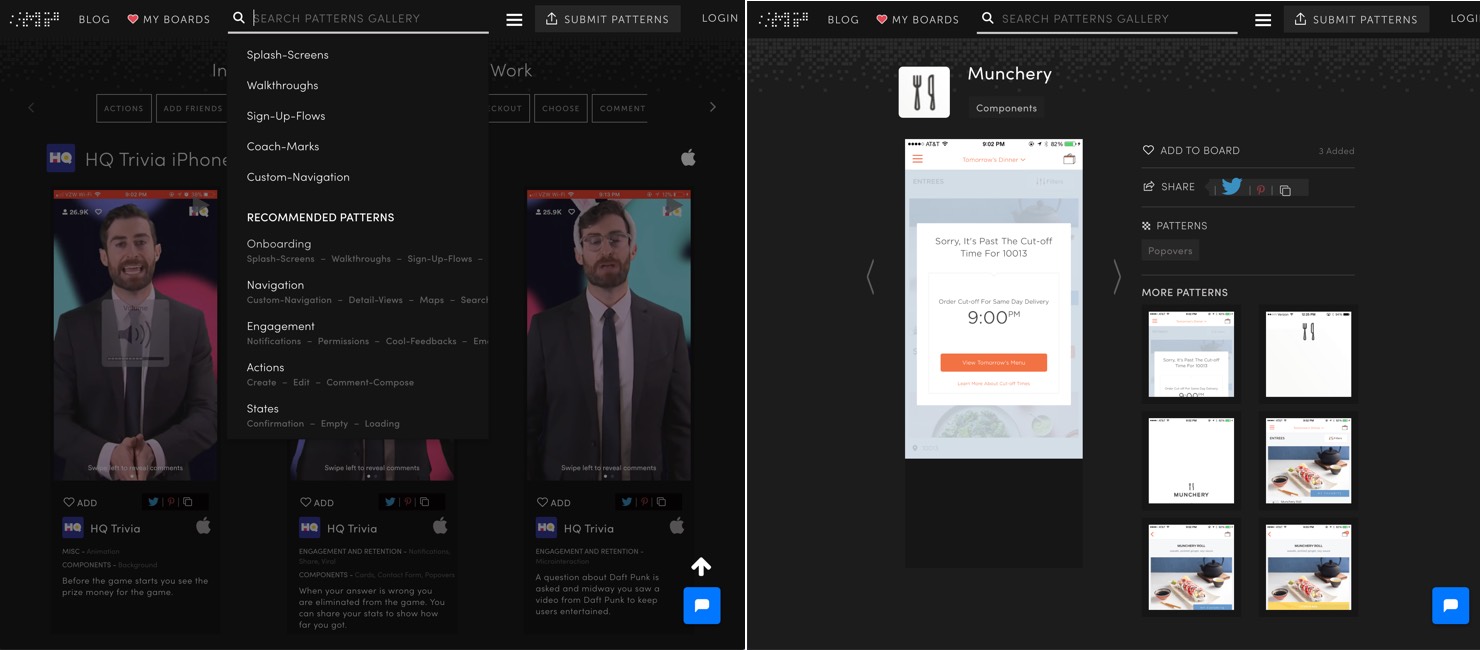The height and width of the screenshot is (650, 1480).
Task: Click the blue chat bubble icon in left window
Action: (701, 606)
